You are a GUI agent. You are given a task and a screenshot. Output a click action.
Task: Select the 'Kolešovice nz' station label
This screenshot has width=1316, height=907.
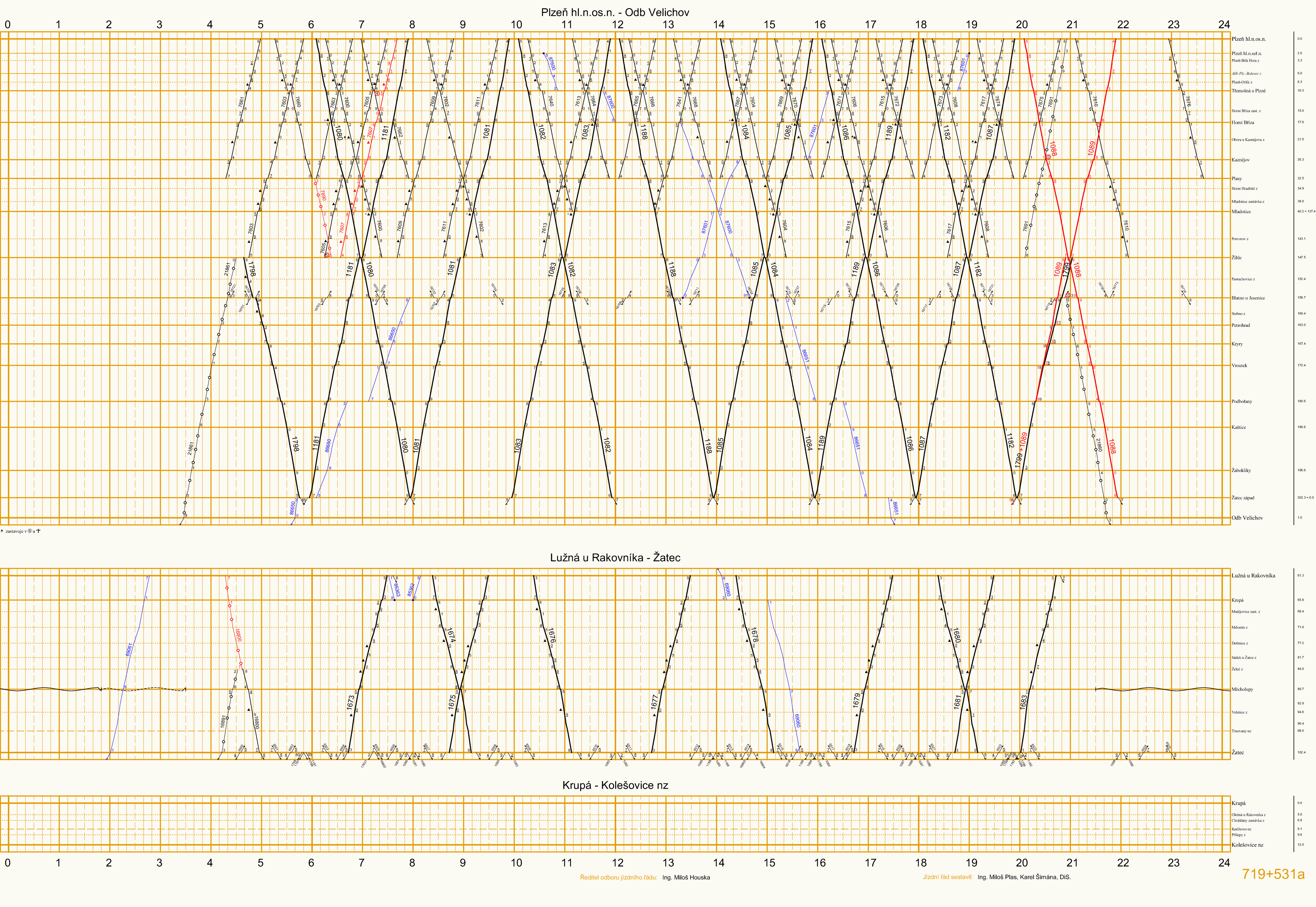coord(1247,845)
